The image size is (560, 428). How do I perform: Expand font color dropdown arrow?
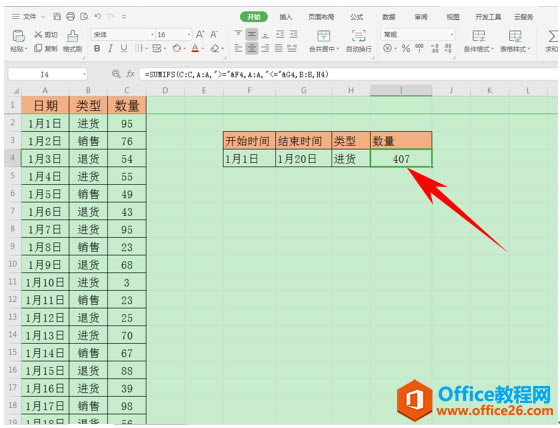[203, 49]
